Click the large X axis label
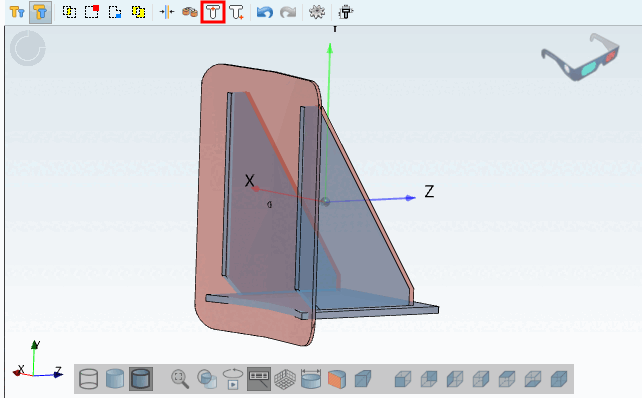Image resolution: width=642 pixels, height=398 pixels. click(249, 181)
